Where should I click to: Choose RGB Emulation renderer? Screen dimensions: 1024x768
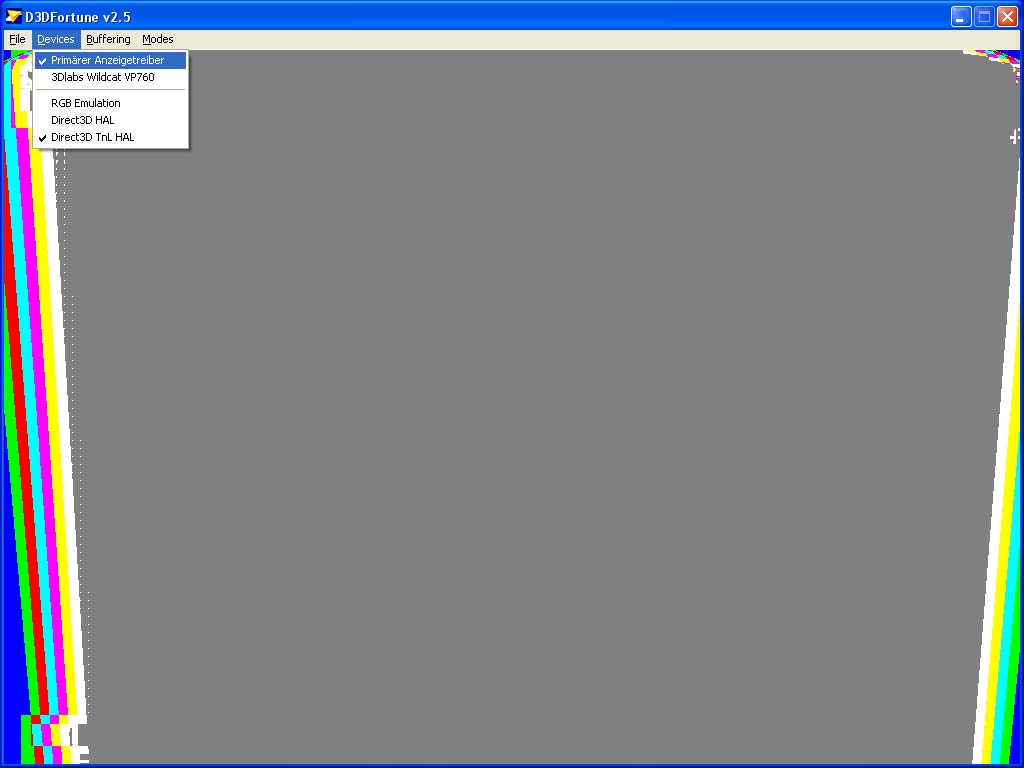pyautogui.click(x=86, y=103)
